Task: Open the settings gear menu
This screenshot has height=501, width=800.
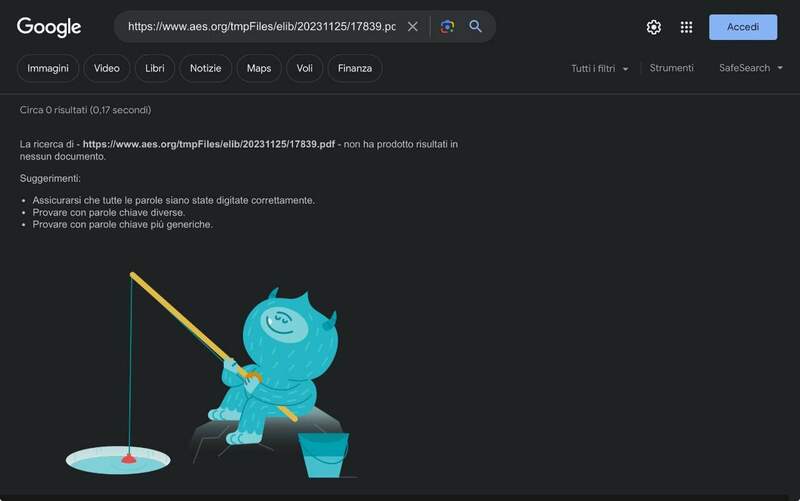Action: (654, 27)
